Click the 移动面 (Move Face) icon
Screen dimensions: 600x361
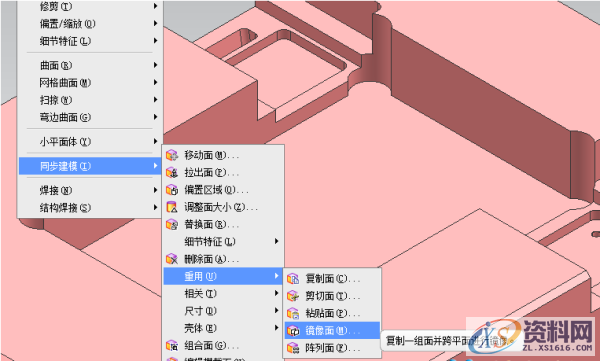172,155
